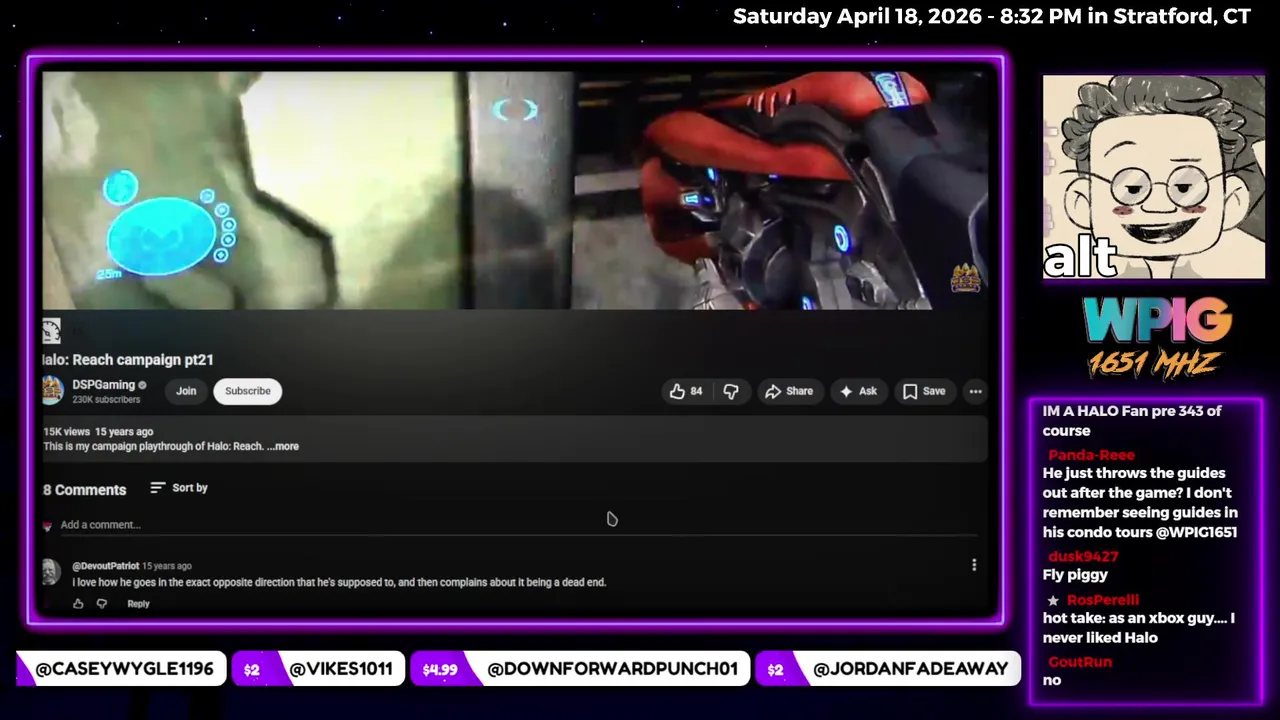Click the 'Fly piggy' chat message

1075,575
